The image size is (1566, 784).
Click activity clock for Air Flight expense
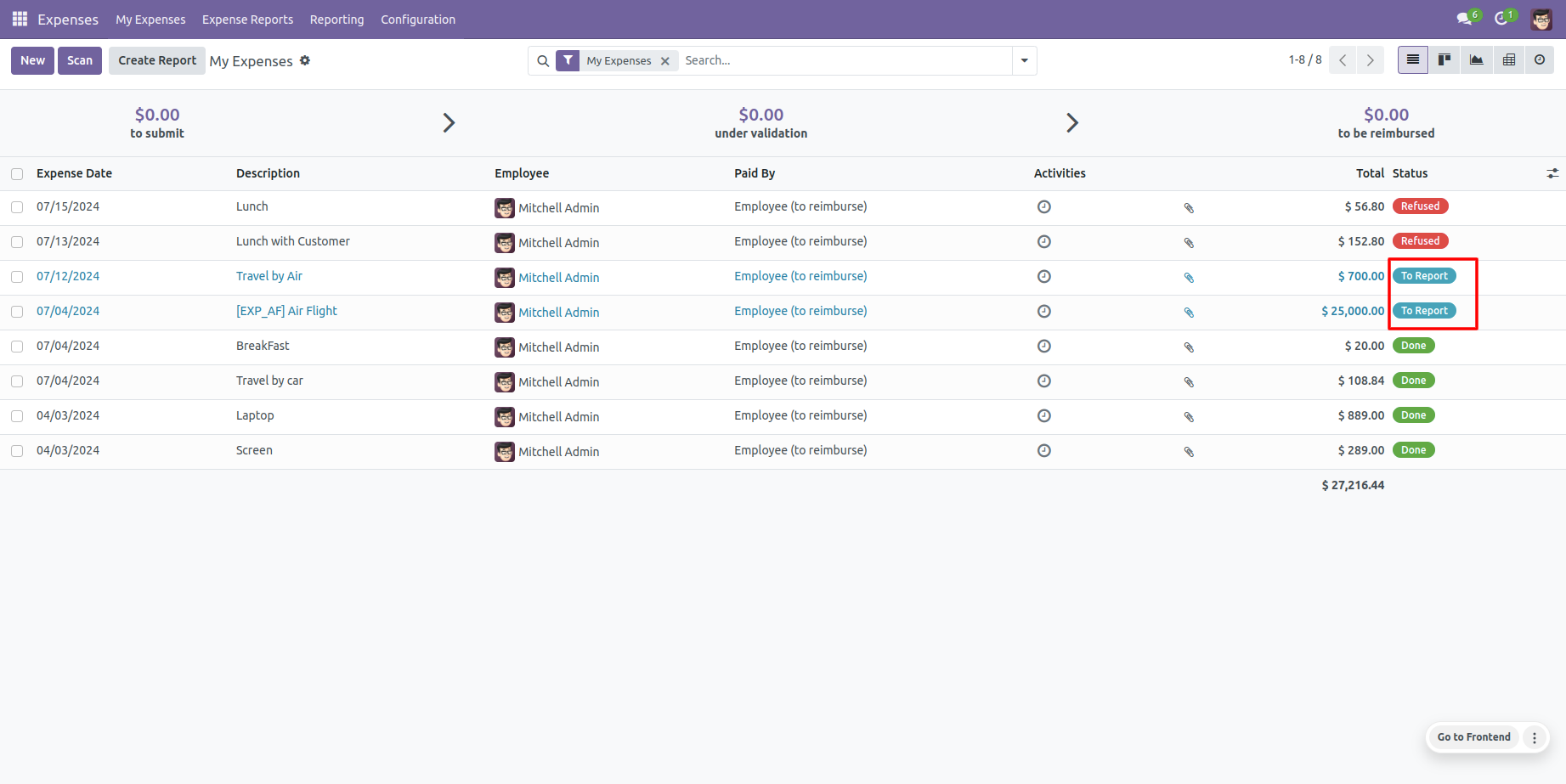[x=1044, y=311]
